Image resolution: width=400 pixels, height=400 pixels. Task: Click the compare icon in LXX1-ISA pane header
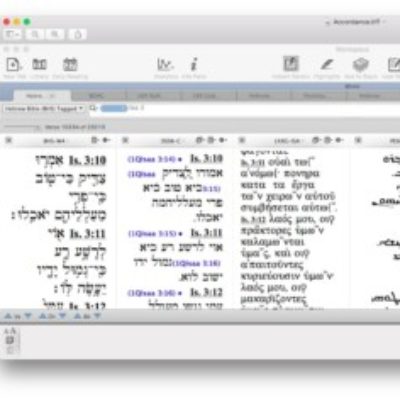point(316,140)
